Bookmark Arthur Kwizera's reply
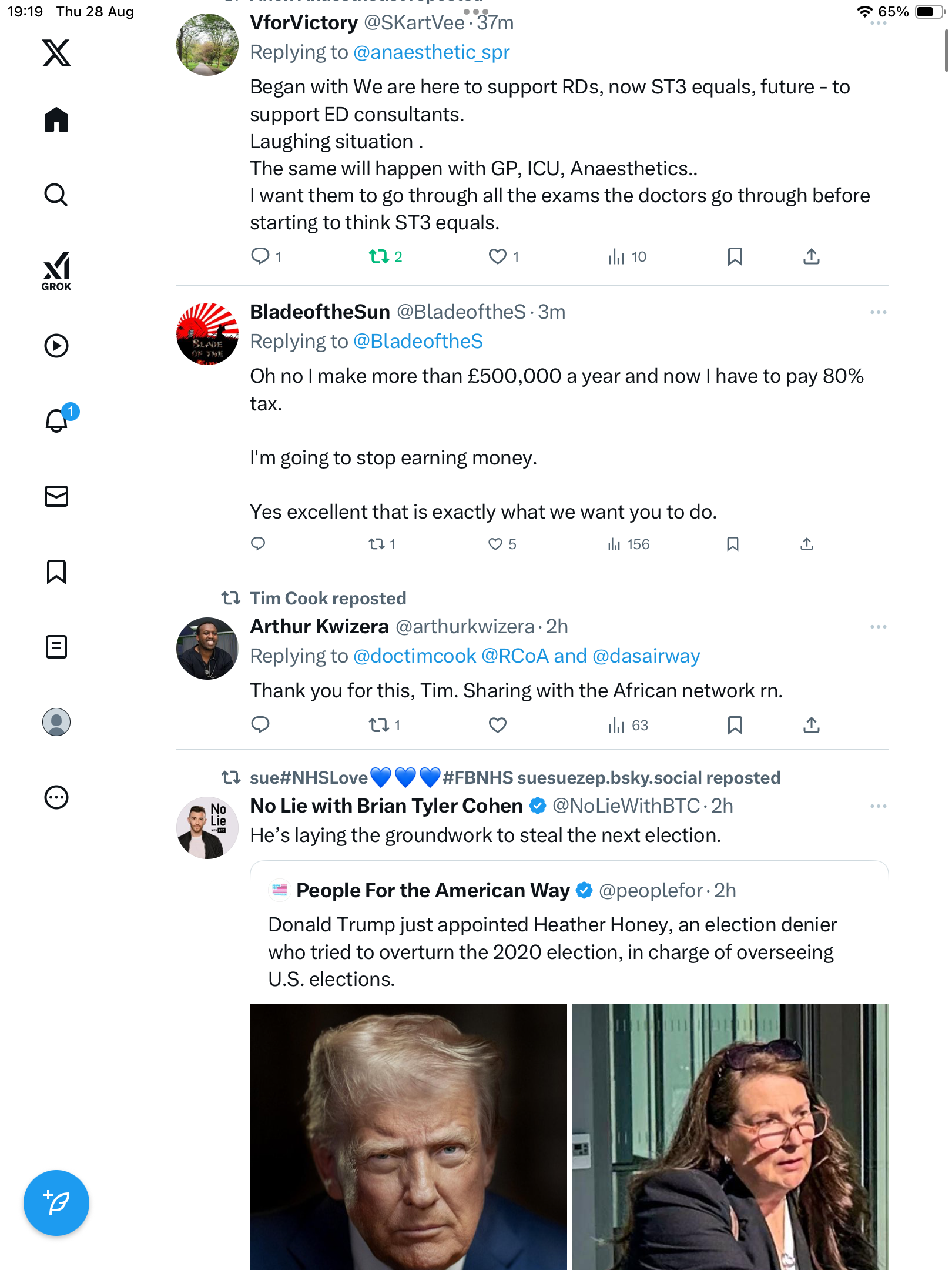The image size is (952, 1270). point(735,725)
